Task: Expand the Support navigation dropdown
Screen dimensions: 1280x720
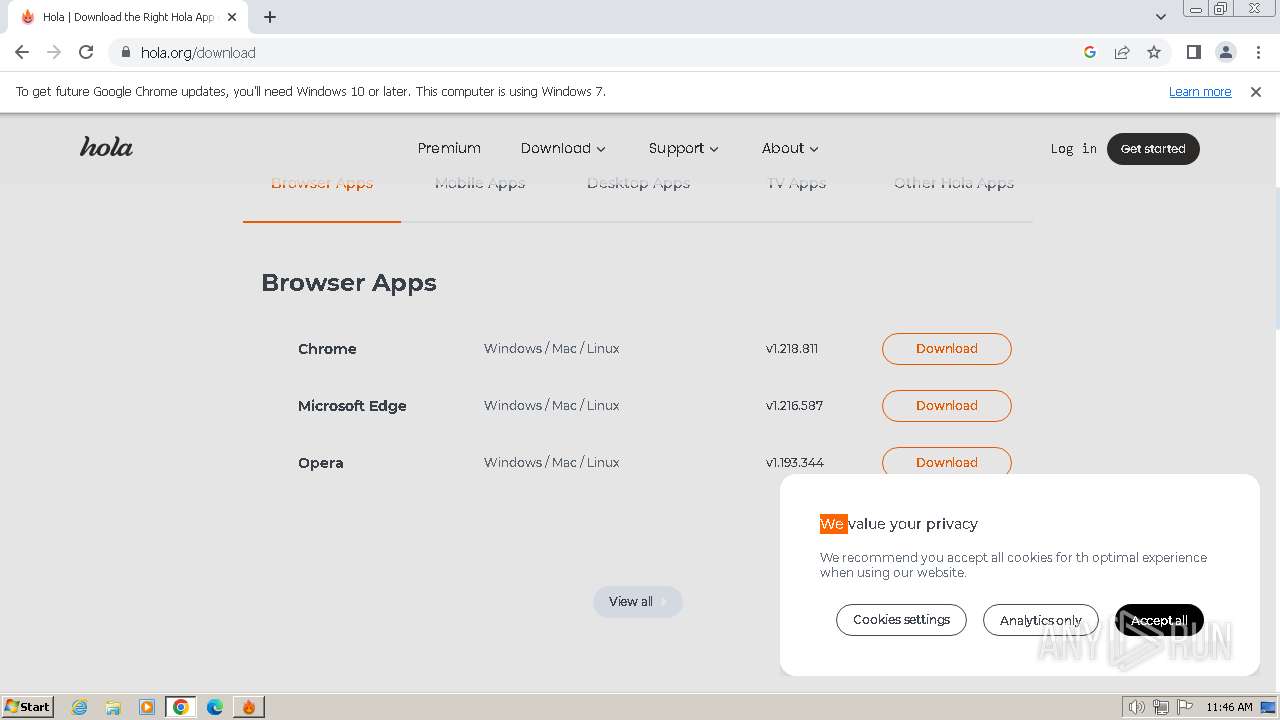Action: (684, 148)
